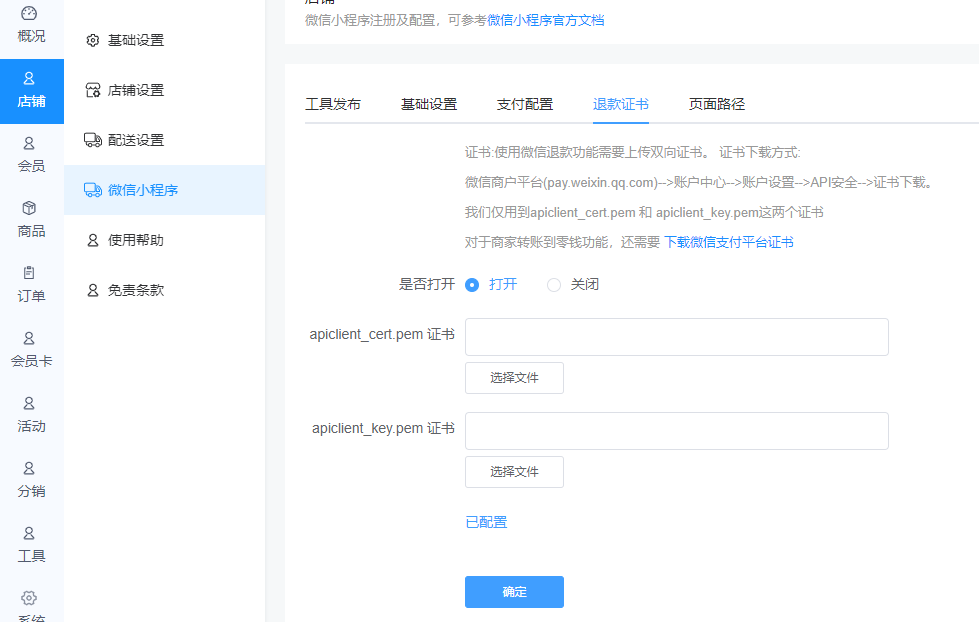
Task: Open the 商品 box icon
Action: (x=29, y=208)
